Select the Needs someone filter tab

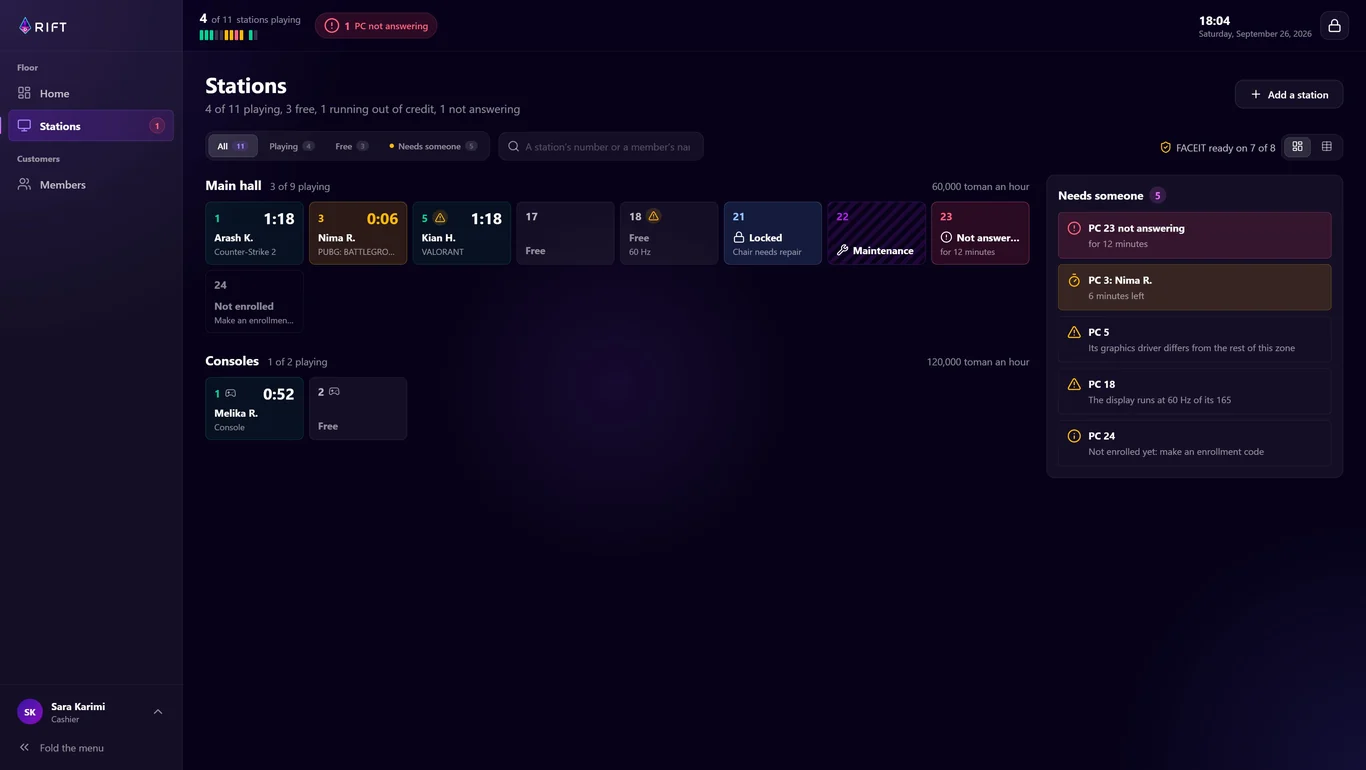click(433, 146)
